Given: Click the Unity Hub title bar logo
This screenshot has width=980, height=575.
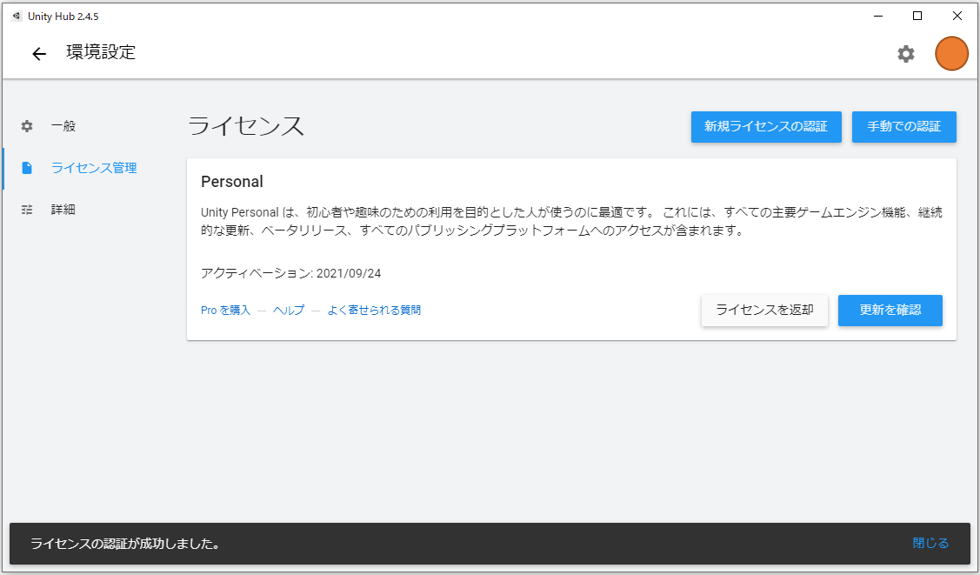Looking at the screenshot, I should (17, 16).
